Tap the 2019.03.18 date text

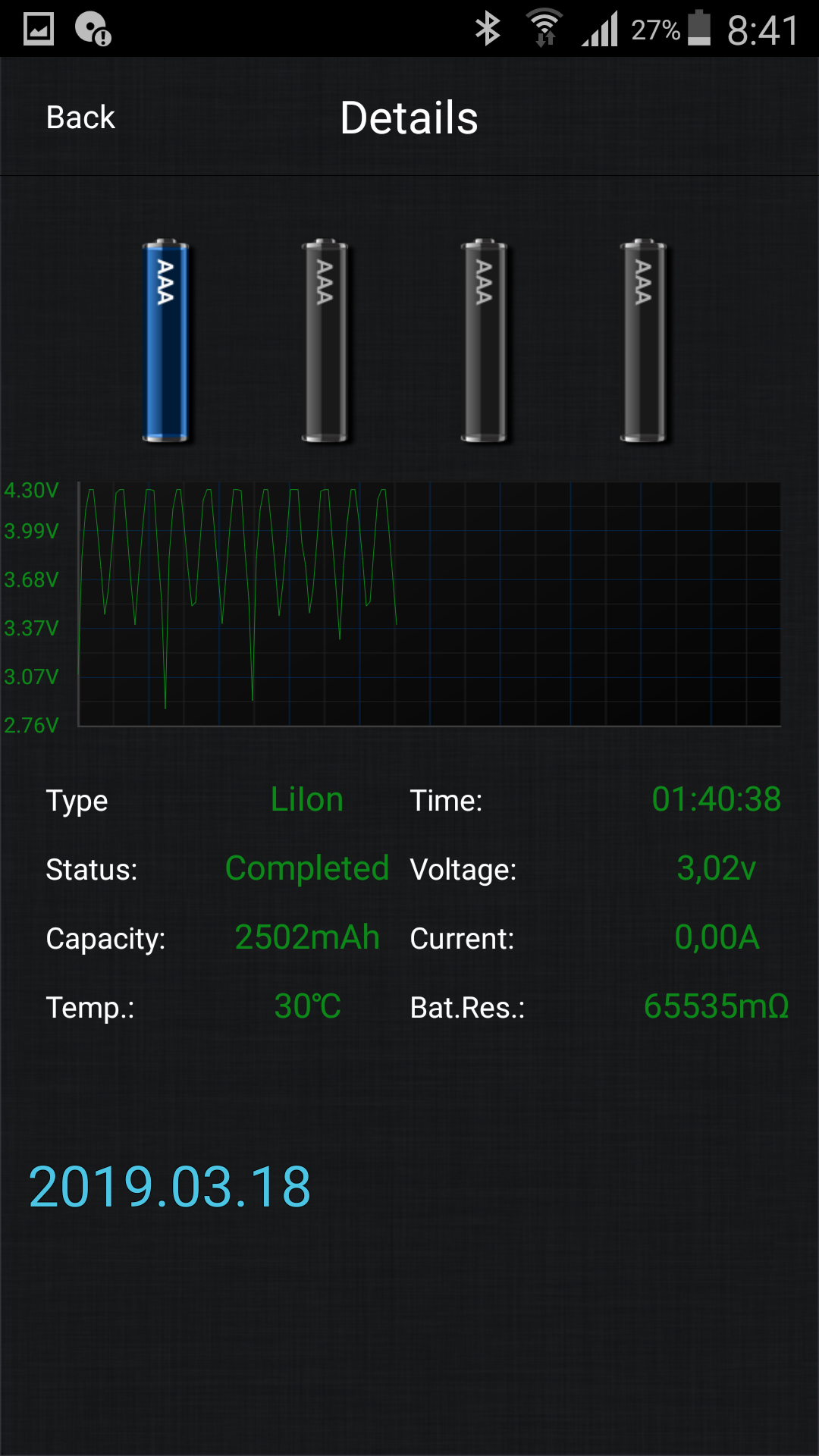point(170,1187)
